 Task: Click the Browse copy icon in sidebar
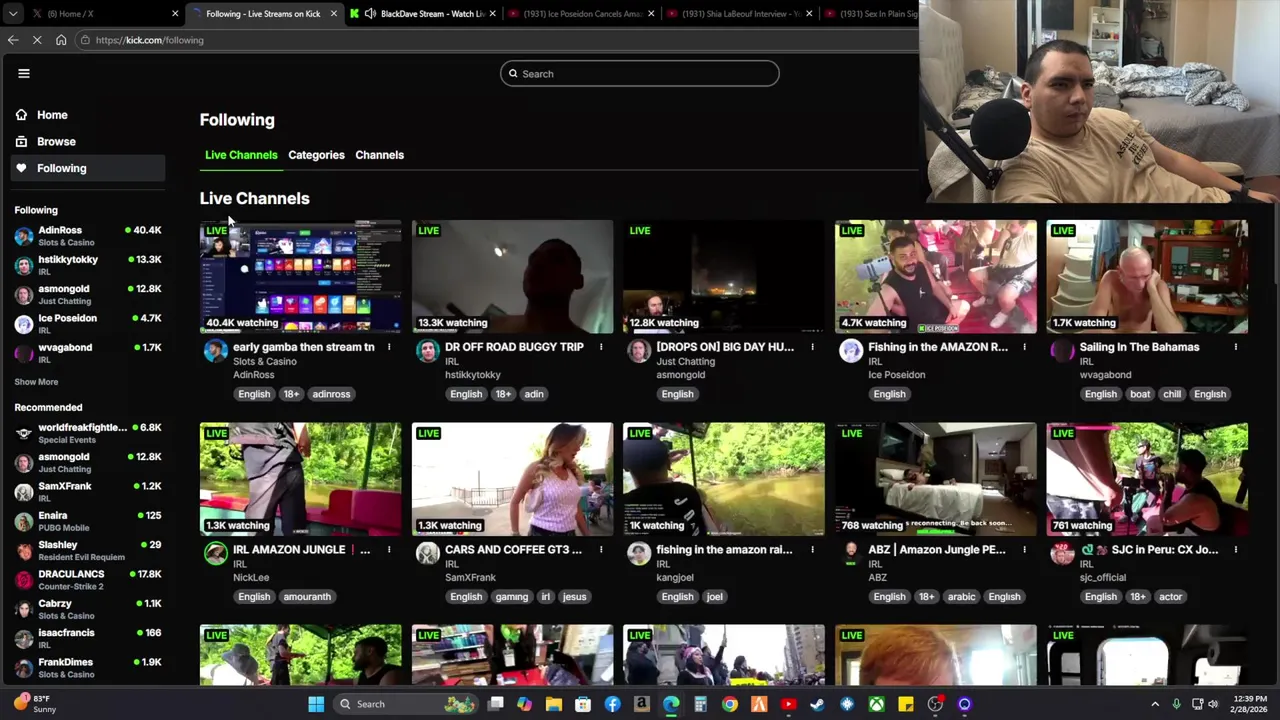click(x=21, y=142)
